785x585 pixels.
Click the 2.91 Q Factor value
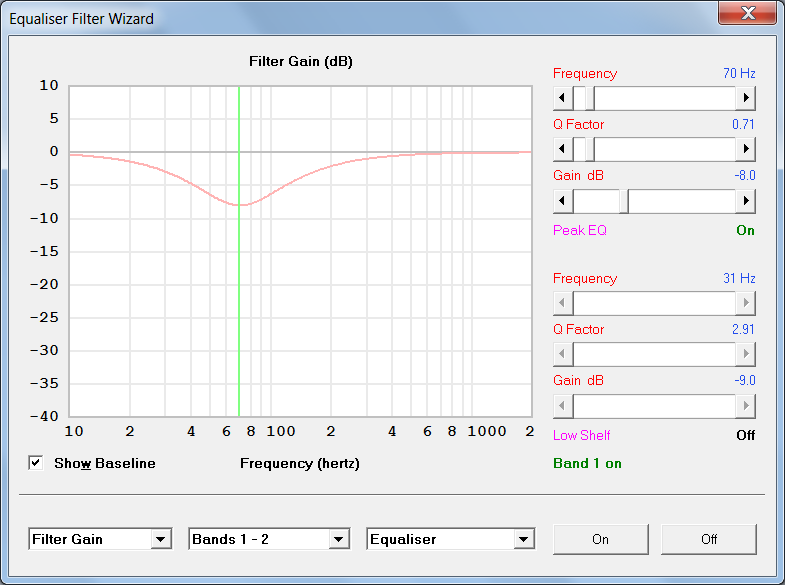743,330
